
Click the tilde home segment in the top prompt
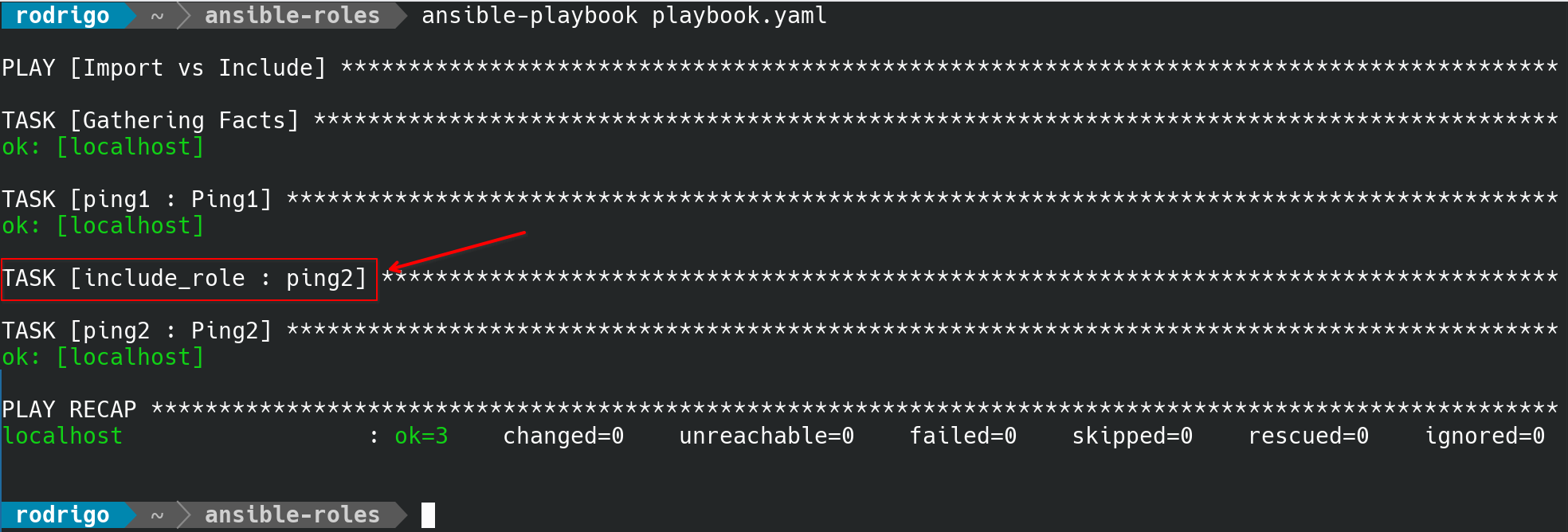157,16
